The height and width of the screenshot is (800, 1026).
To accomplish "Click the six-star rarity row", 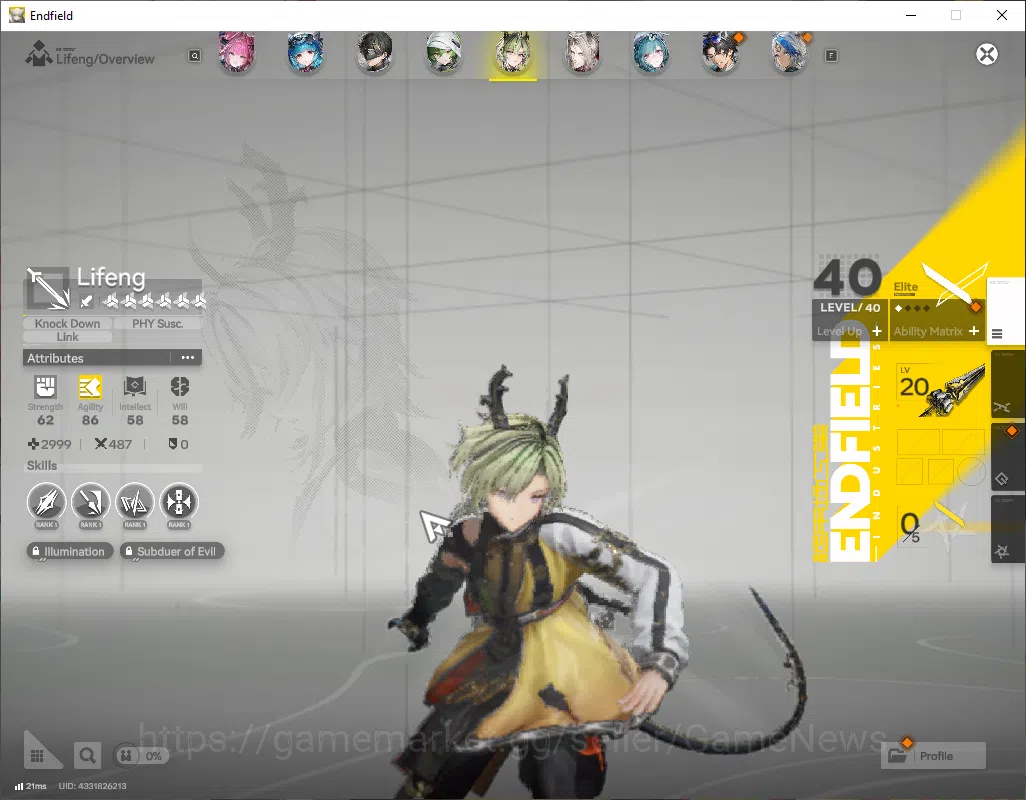I will coord(154,301).
